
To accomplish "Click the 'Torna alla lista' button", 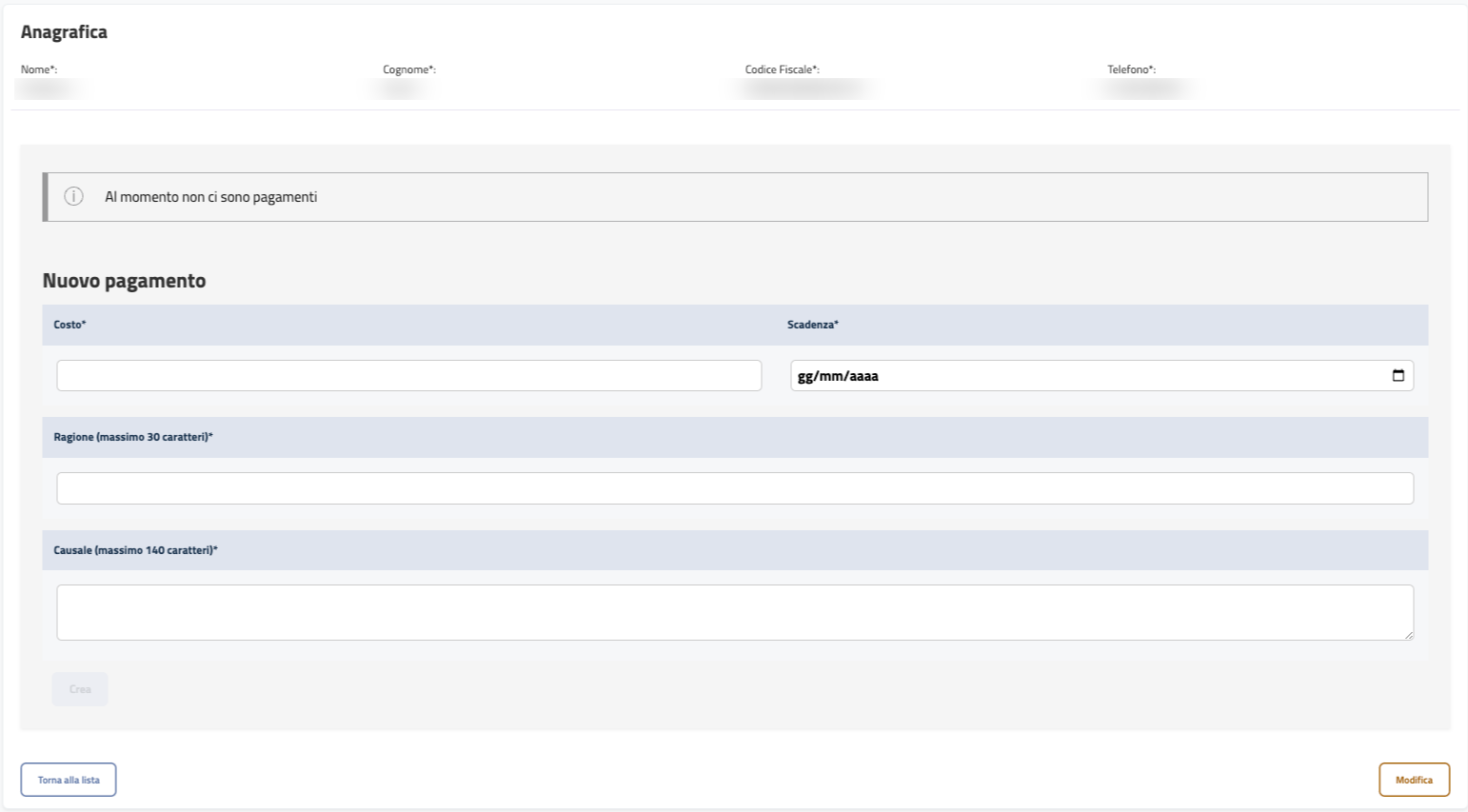I will (x=69, y=780).
